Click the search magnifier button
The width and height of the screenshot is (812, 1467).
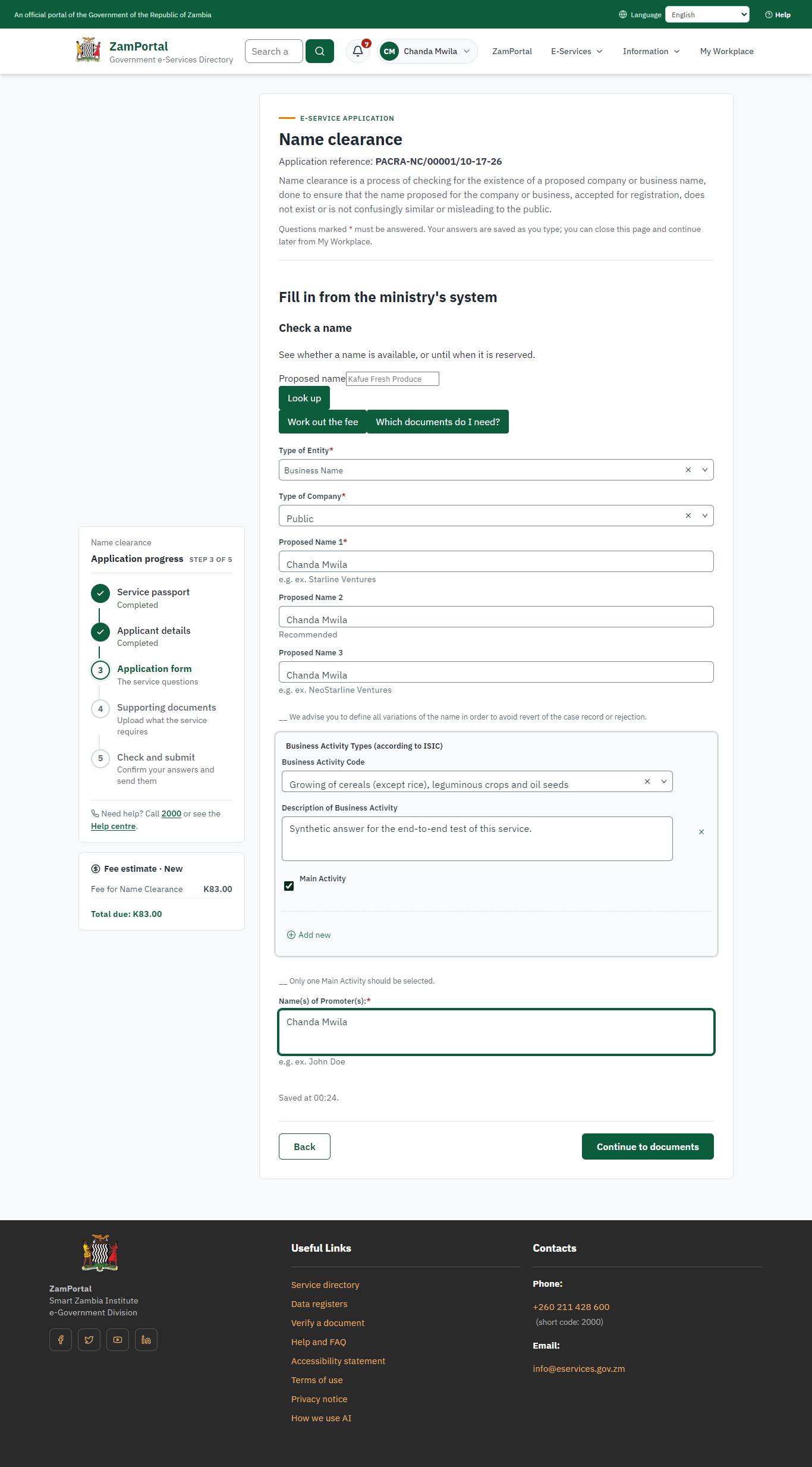320,51
